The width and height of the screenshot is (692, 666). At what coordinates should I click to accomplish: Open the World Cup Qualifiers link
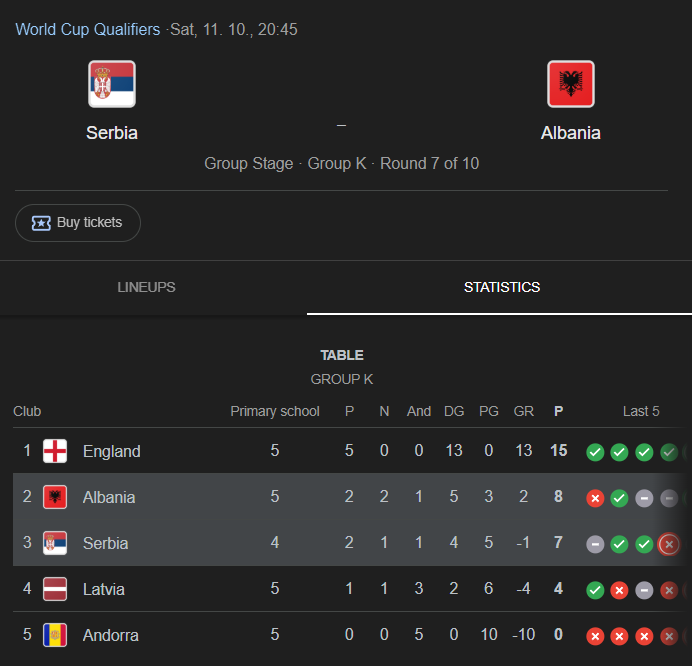click(88, 29)
